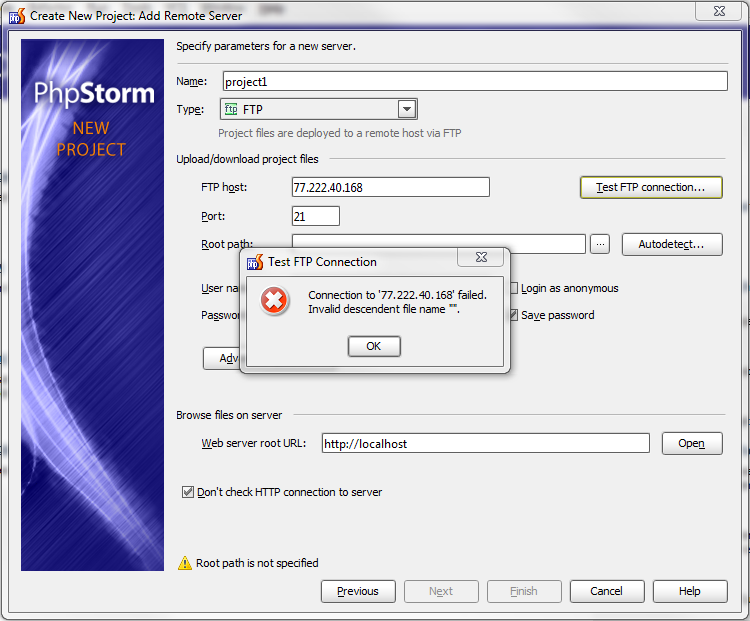
Task: Click the 'Upload/download project files' section label
Action: tap(247, 159)
